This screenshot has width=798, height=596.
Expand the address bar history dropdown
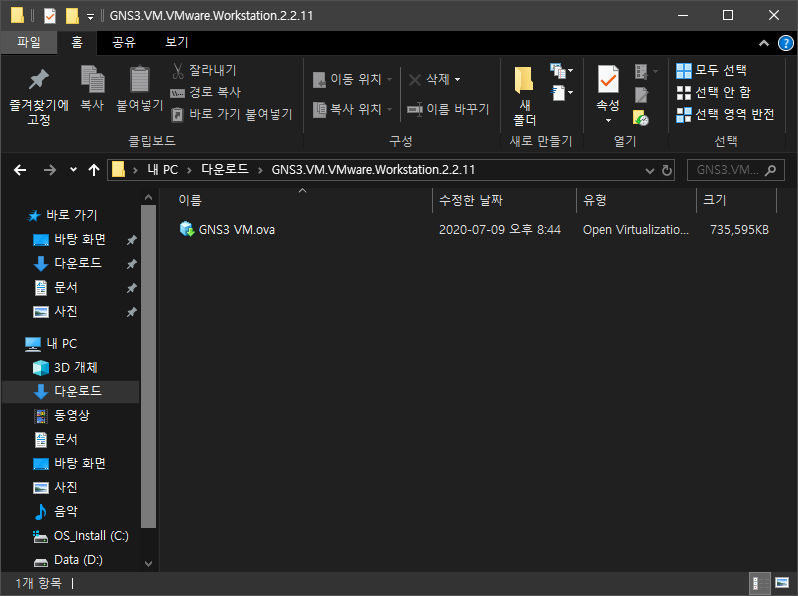click(649, 171)
